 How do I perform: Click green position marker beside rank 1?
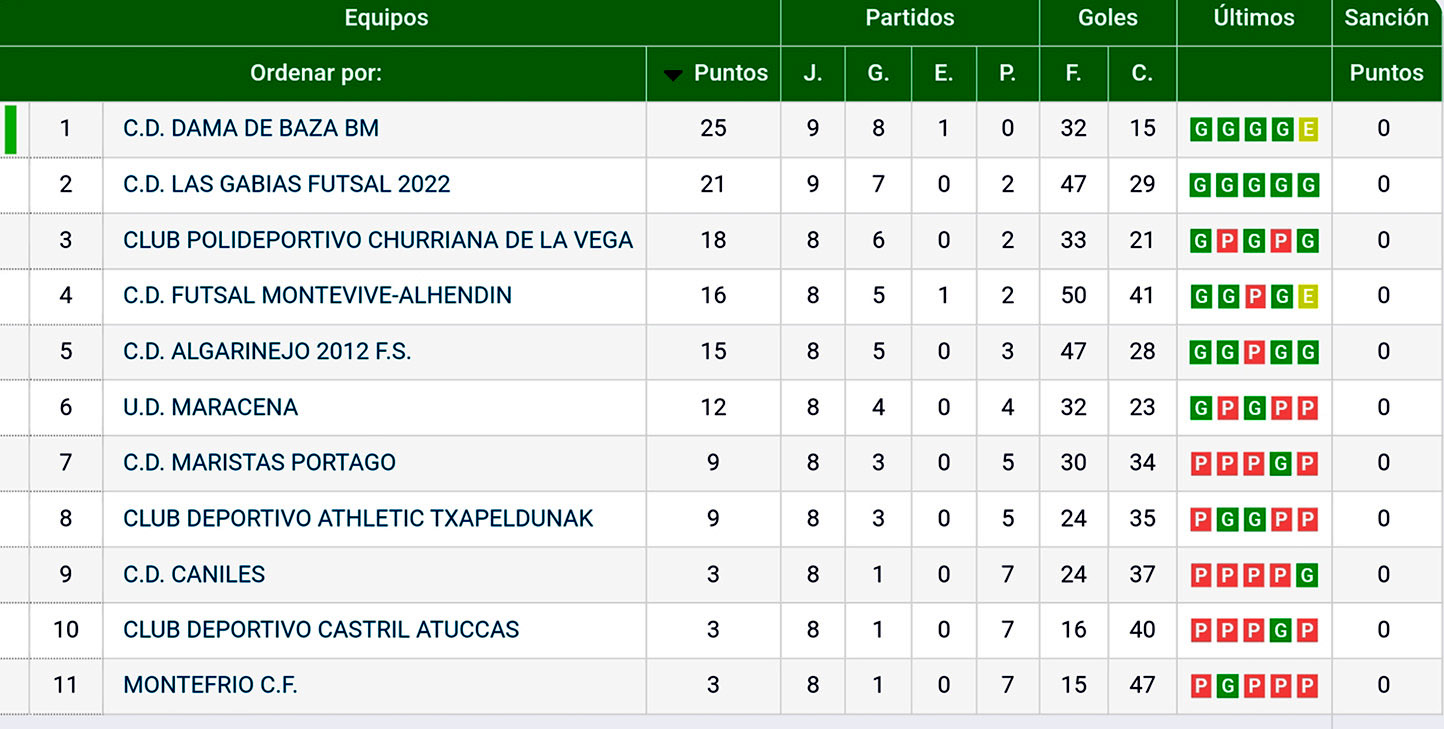click(11, 129)
